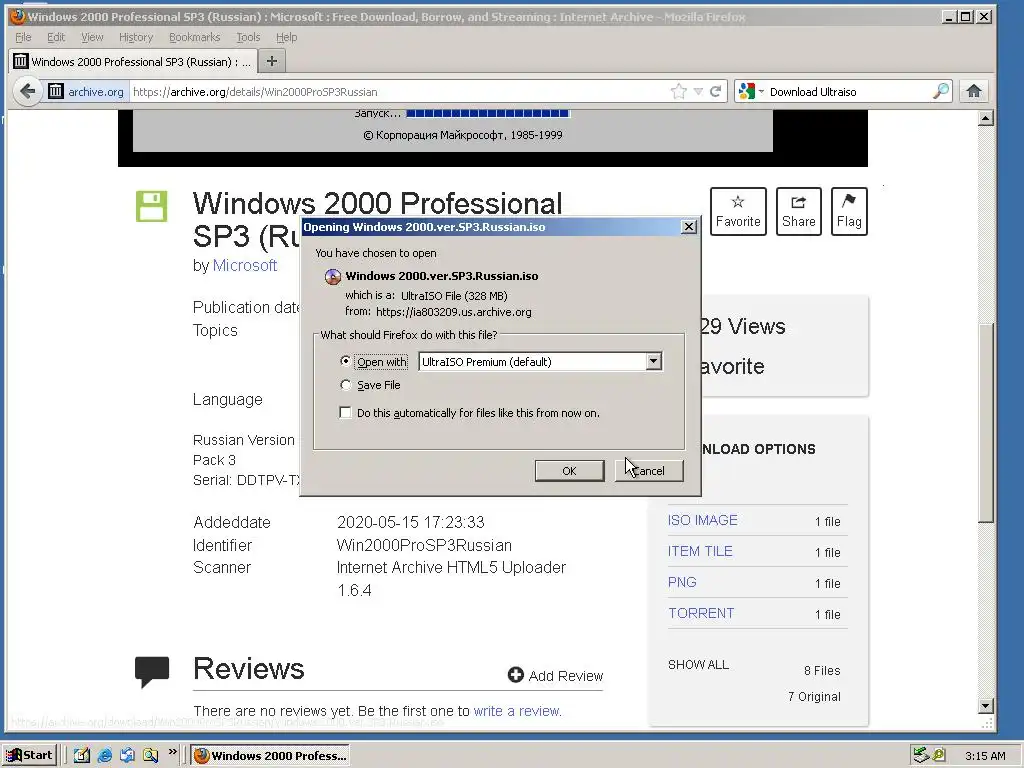
Task: Click the Share button
Action: click(x=799, y=212)
